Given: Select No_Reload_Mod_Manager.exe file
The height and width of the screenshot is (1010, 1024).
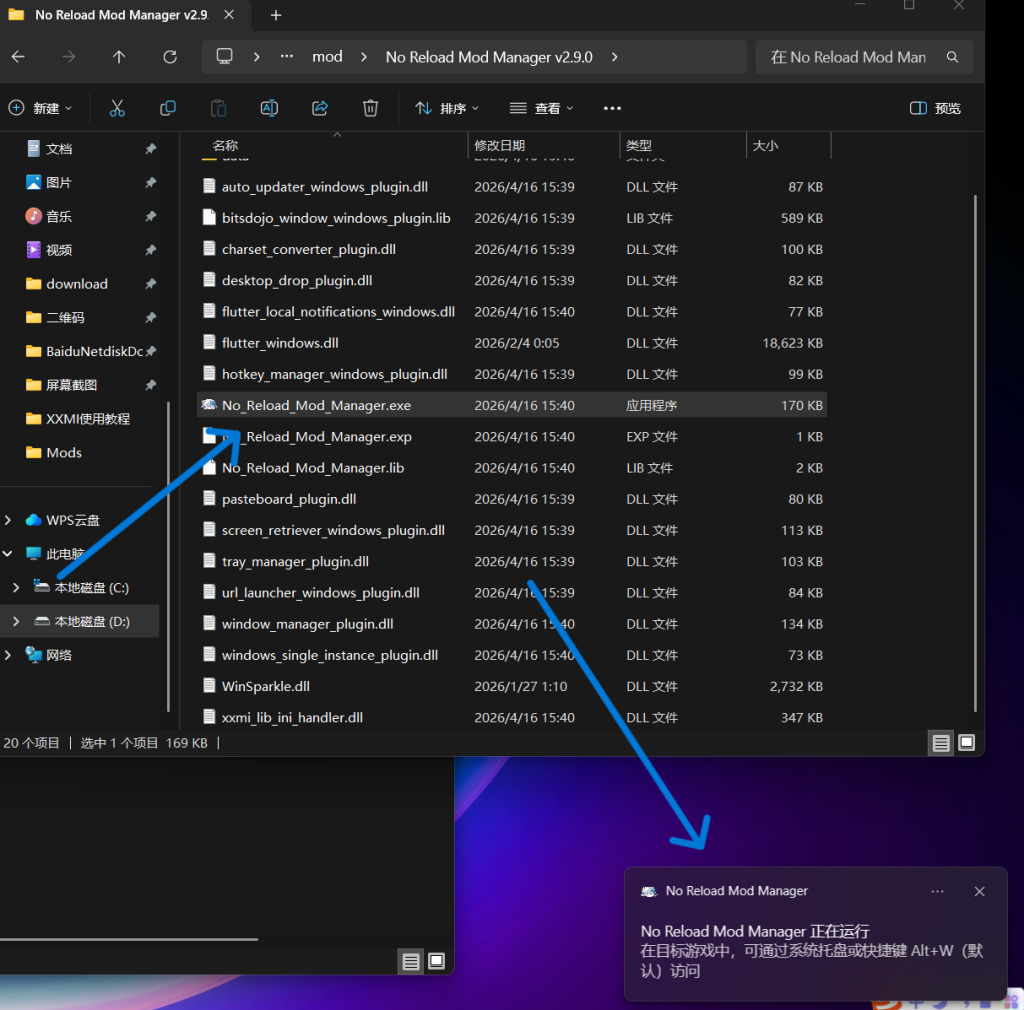Looking at the screenshot, I should (x=512, y=405).
